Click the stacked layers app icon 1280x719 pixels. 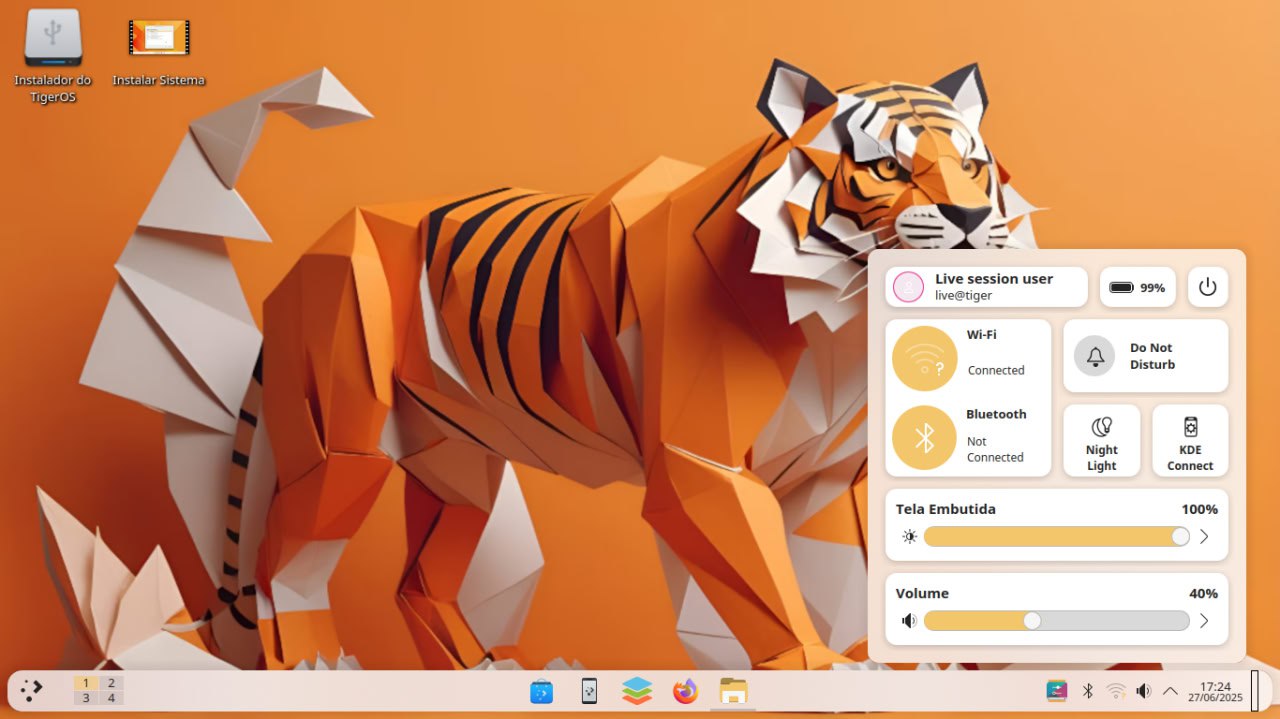coord(637,691)
